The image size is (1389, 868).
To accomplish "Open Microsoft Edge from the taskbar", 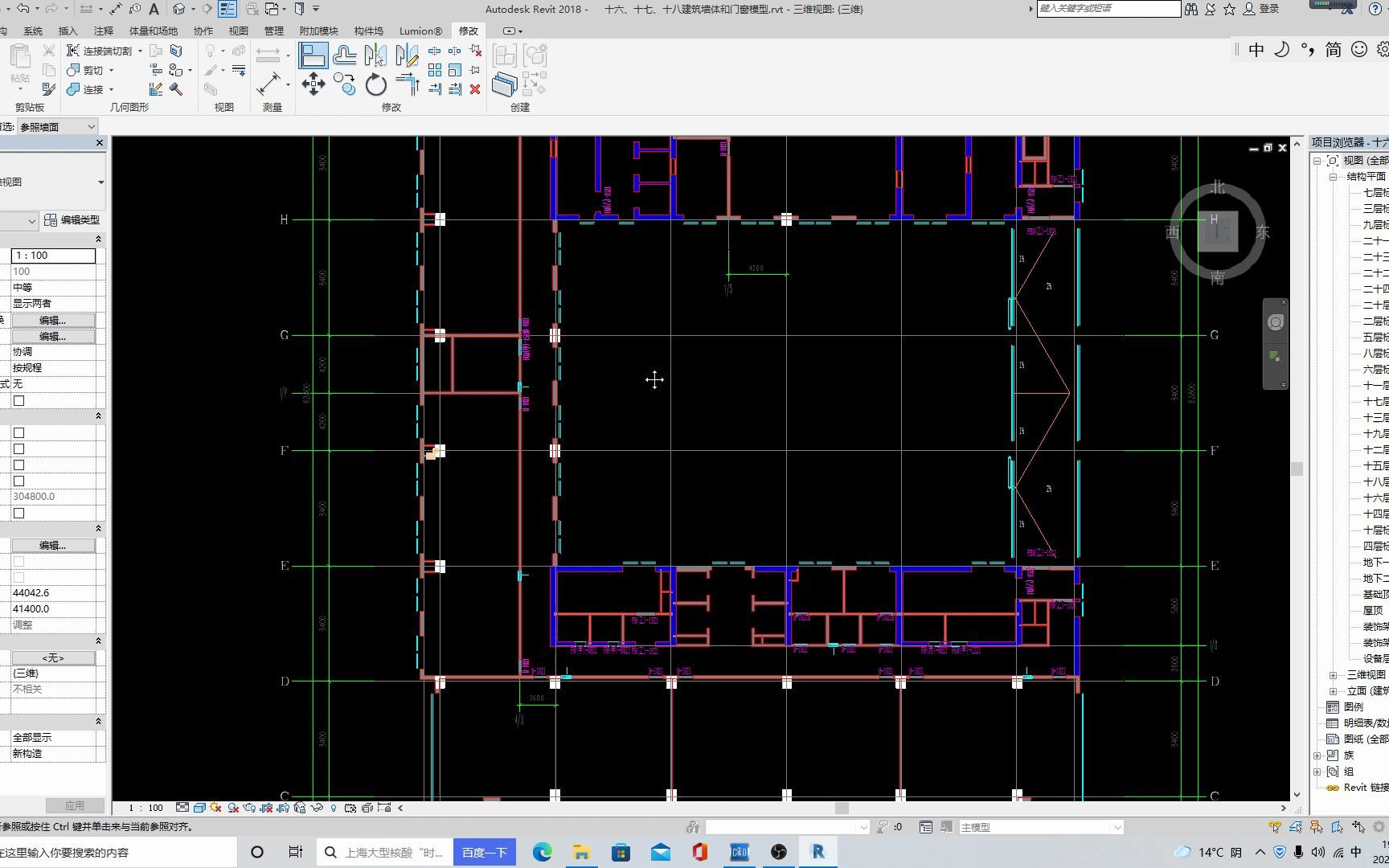I will click(x=543, y=852).
